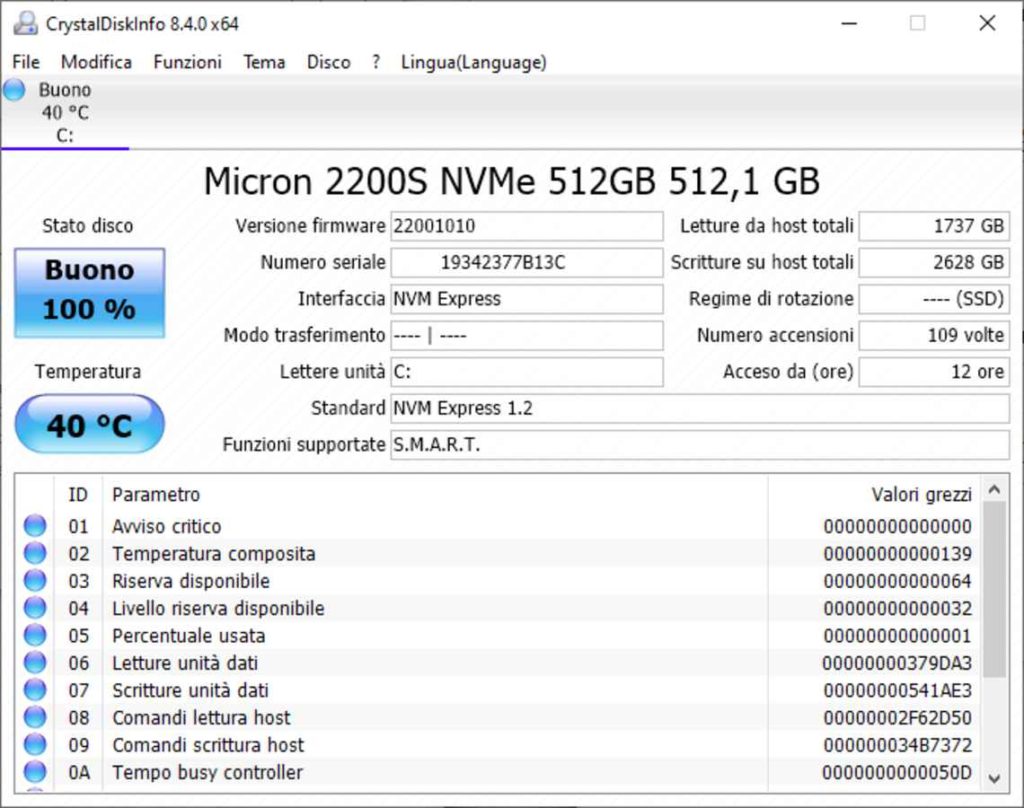Click the 40 °C temperature button
The height and width of the screenshot is (808, 1024).
click(89, 425)
